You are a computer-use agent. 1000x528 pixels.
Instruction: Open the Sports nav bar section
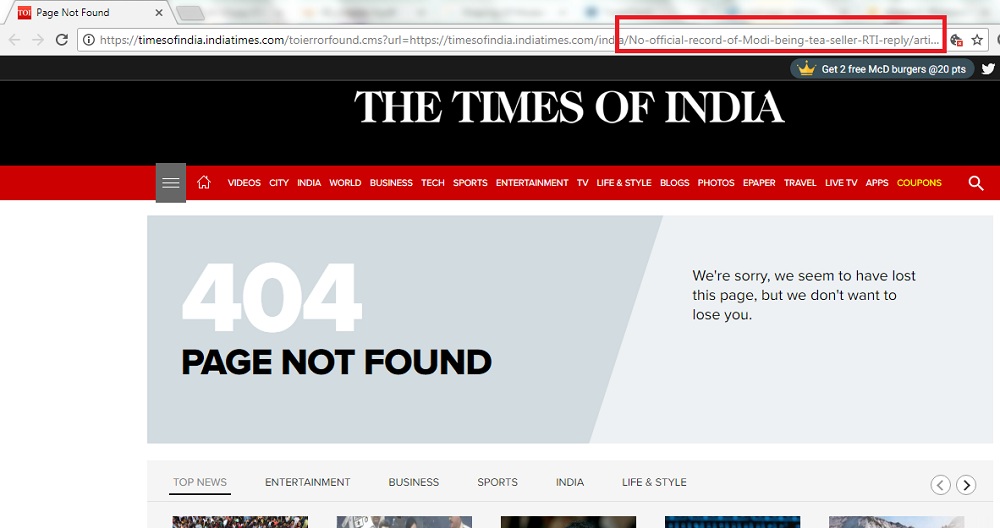[470, 182]
